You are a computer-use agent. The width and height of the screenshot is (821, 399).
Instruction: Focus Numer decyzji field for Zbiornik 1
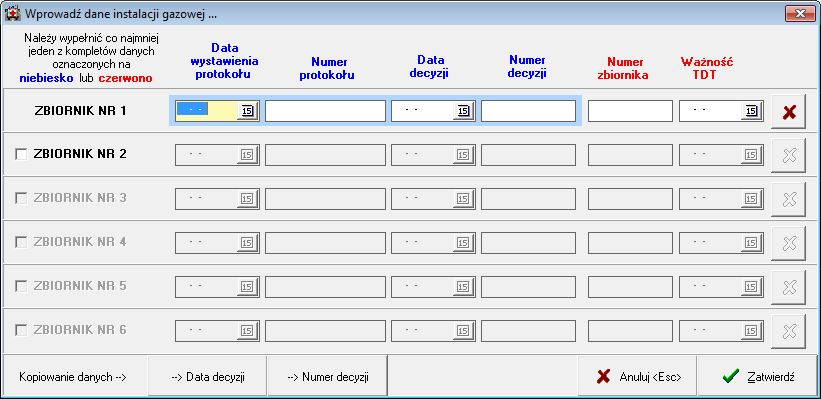[x=528, y=111]
